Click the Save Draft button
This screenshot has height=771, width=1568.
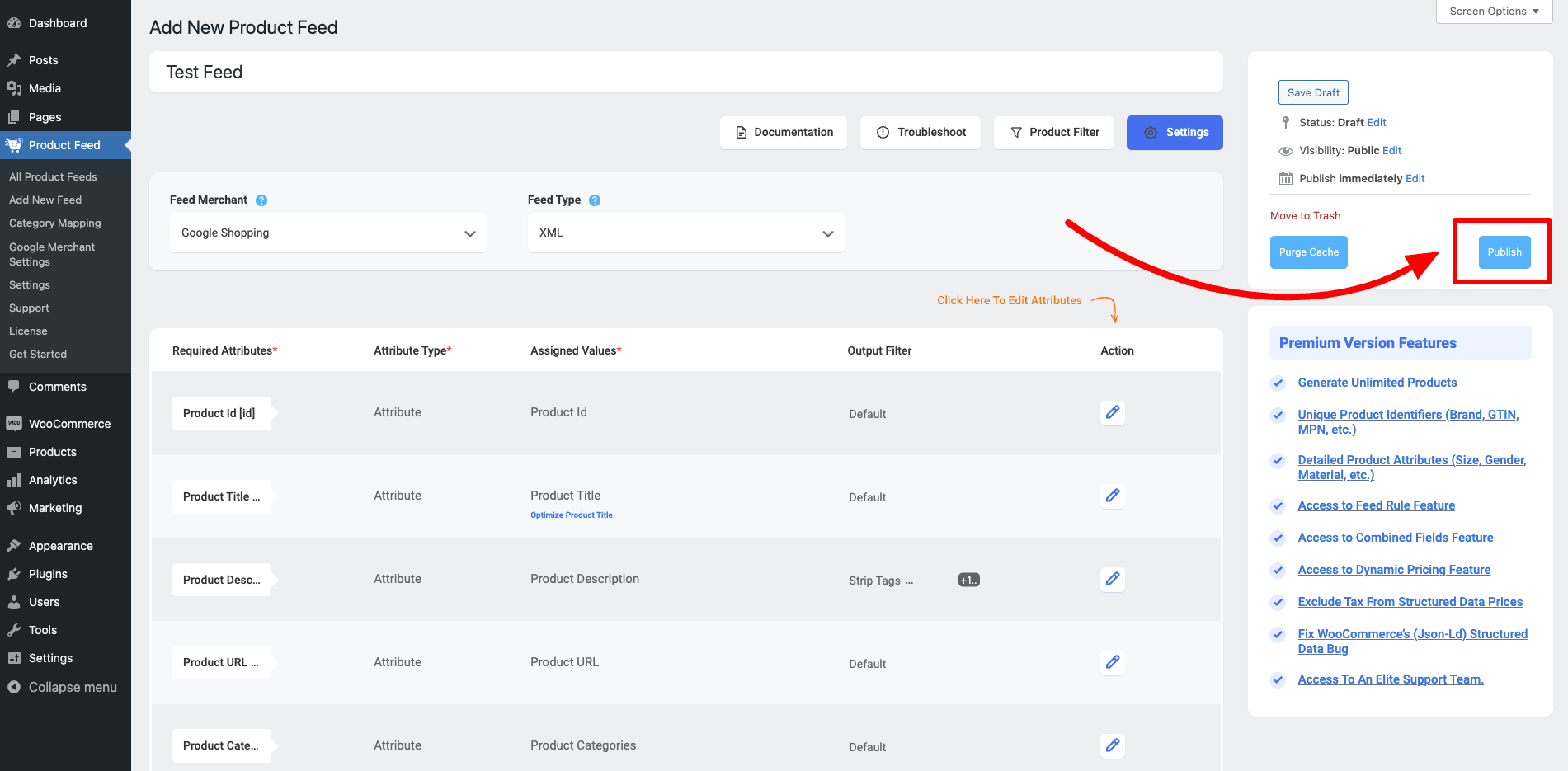pyautogui.click(x=1313, y=92)
